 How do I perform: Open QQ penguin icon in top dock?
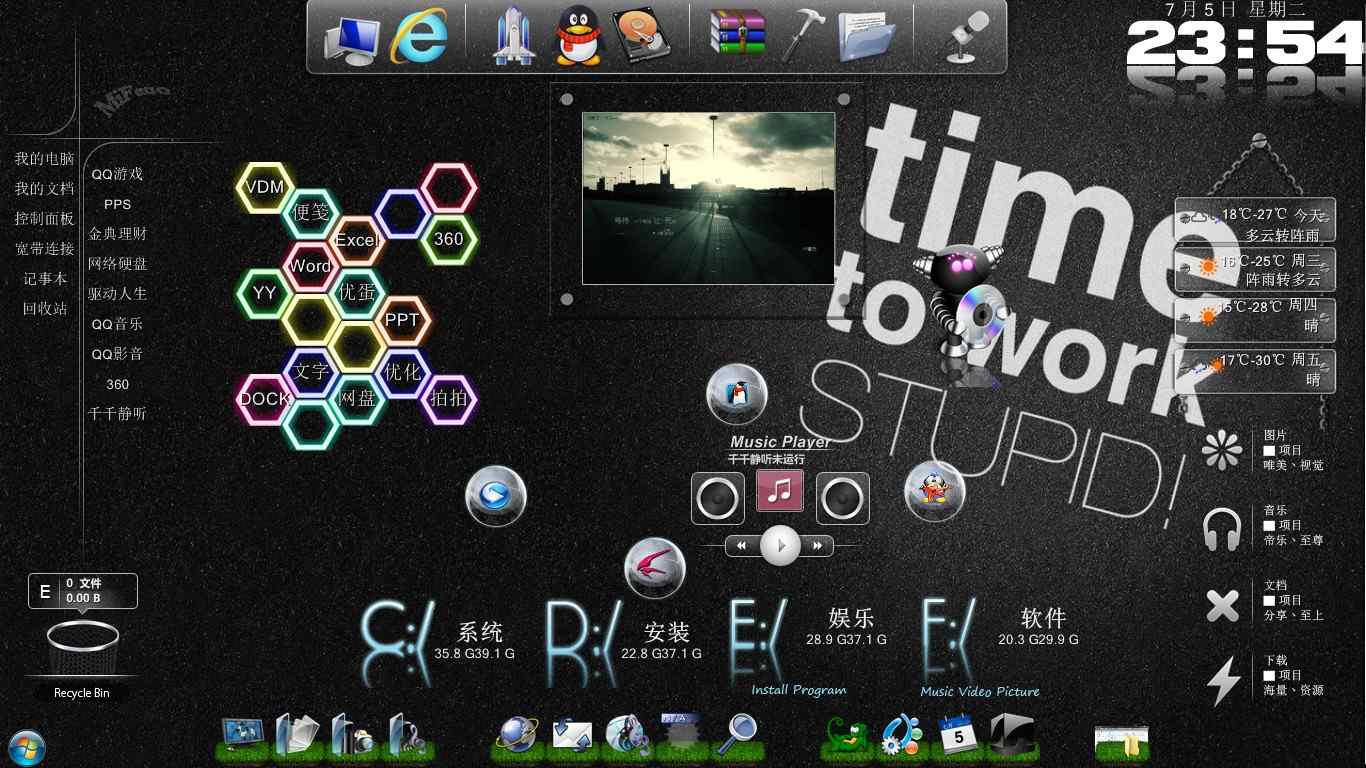[579, 38]
